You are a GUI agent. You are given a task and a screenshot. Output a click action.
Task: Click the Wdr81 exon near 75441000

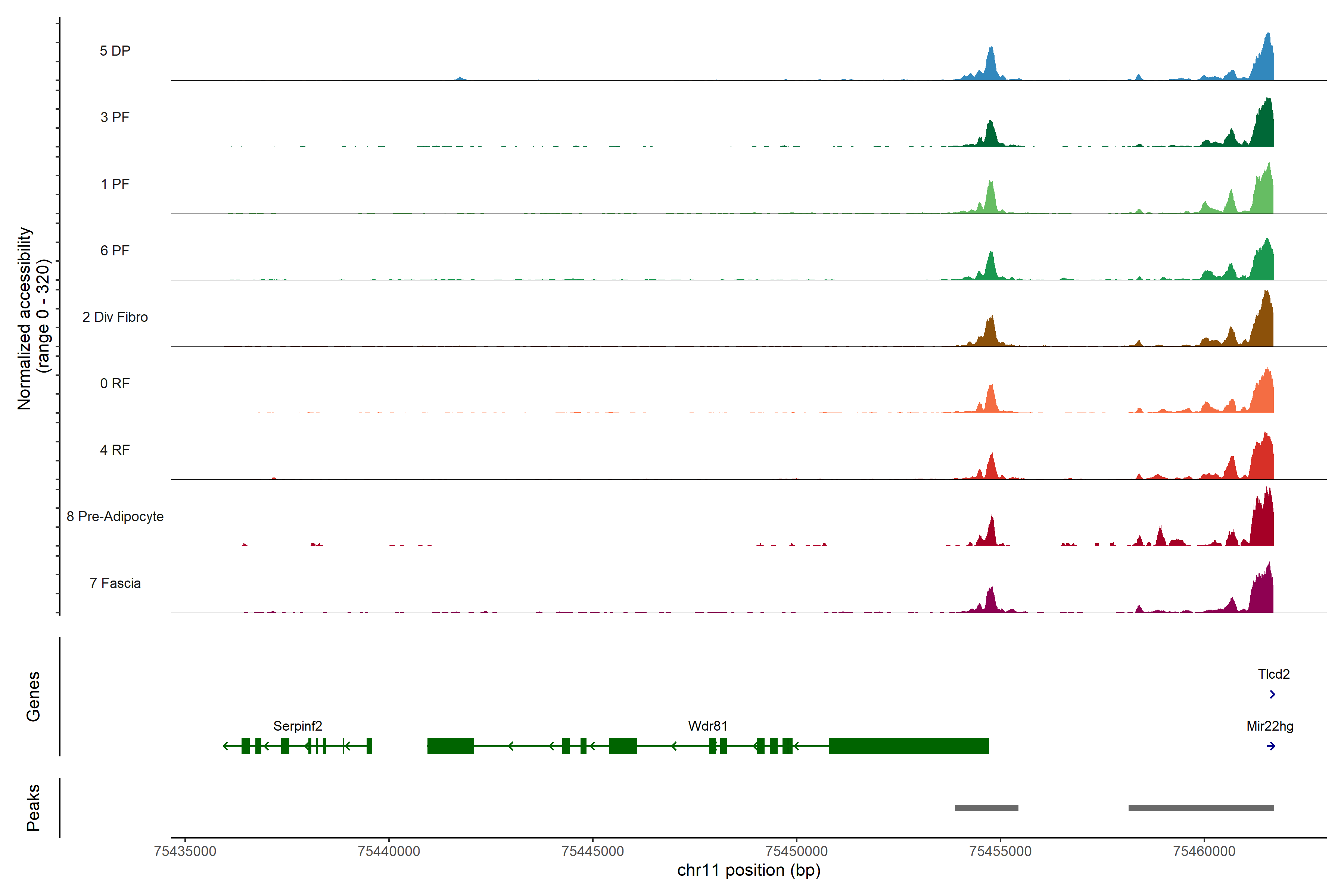click(x=450, y=746)
